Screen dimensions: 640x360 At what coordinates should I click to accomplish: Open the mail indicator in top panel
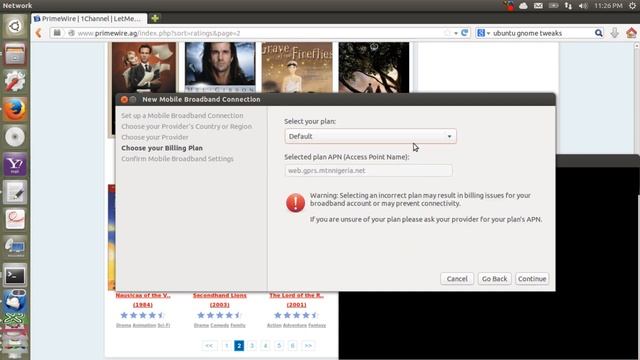tap(538, 6)
